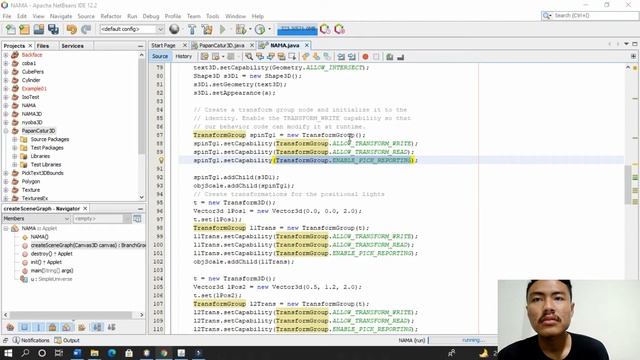
Task: Click the Profile Project clock icon
Action: 260,29
